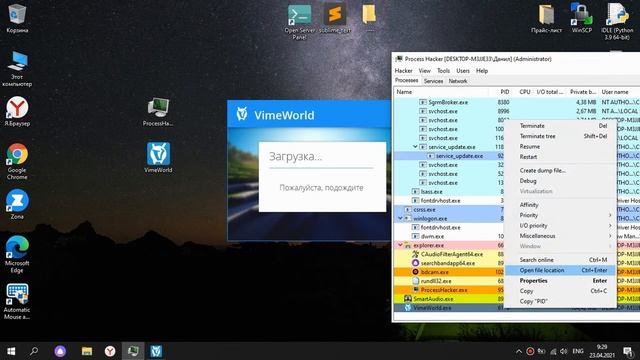The width and height of the screenshot is (640, 360).
Task: Open the View menu in Process Hacker
Action: (x=424, y=71)
